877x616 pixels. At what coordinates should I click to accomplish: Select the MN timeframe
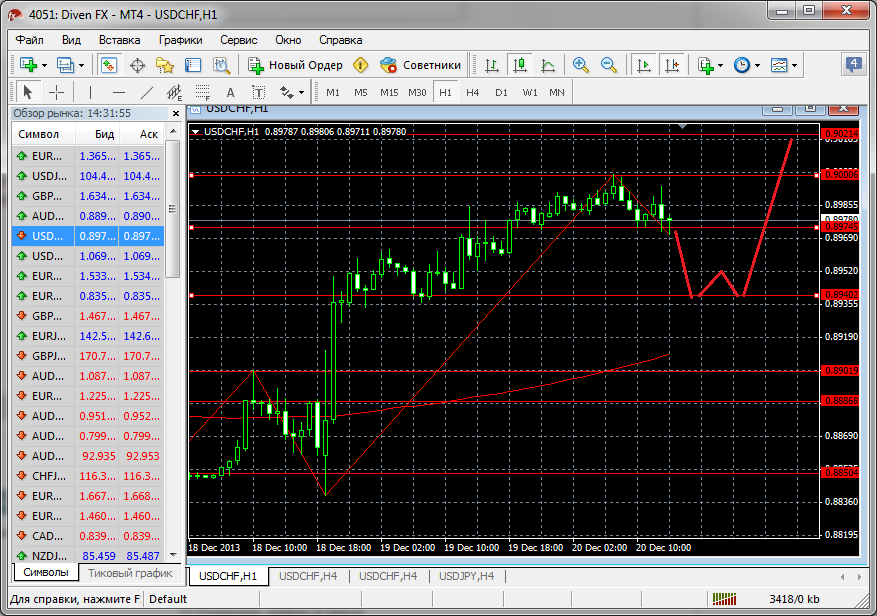557,92
